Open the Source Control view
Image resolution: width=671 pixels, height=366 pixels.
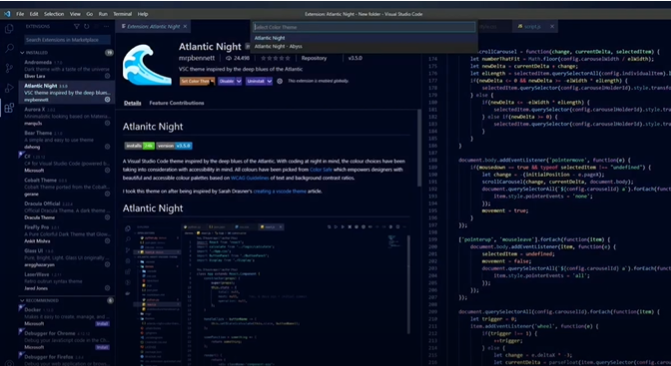point(9,68)
